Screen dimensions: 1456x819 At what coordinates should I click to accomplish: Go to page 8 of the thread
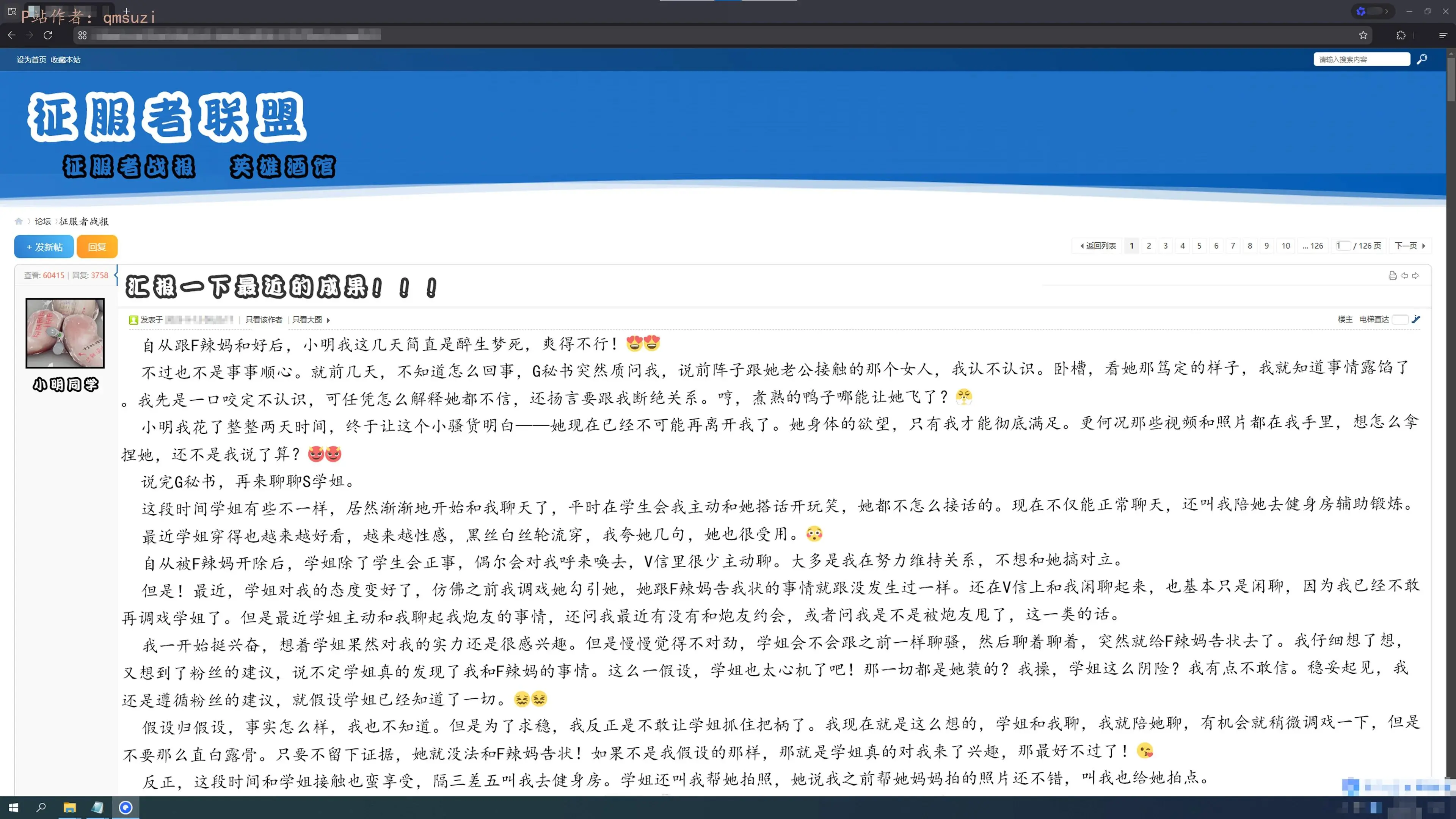point(1250,245)
